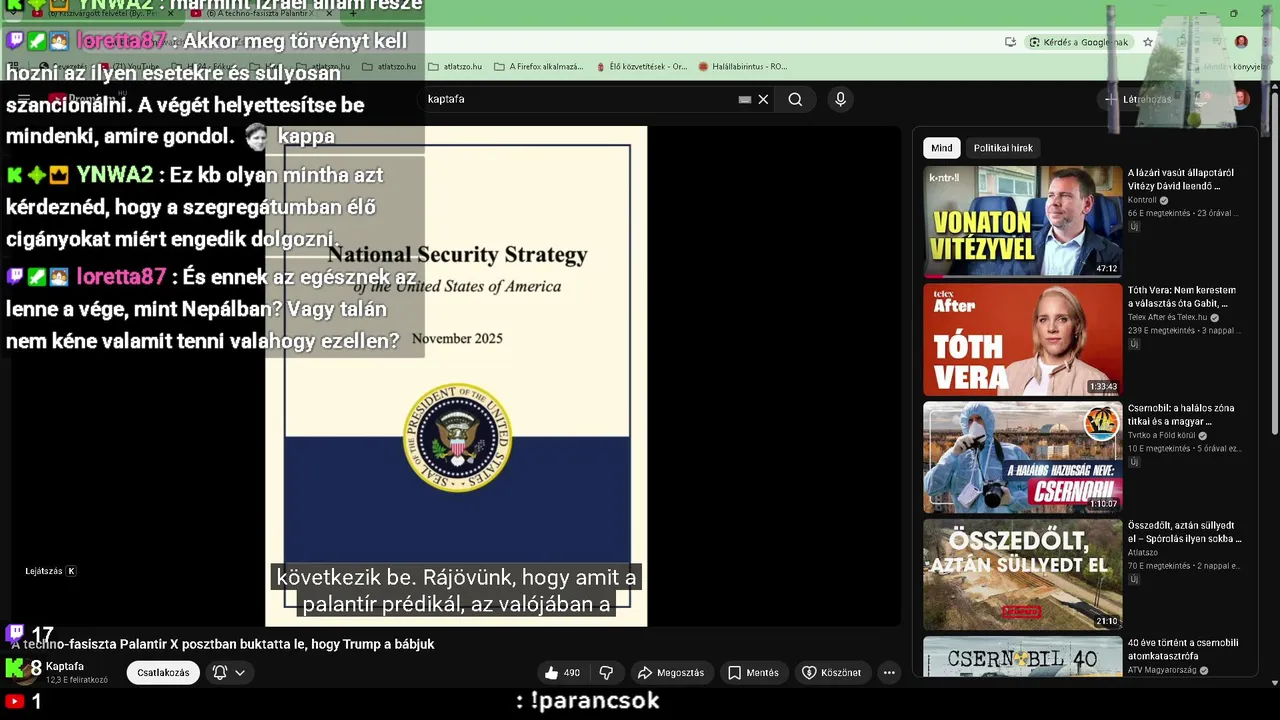
Task: Clear the 'kaptafa' search text with X
Action: [763, 99]
